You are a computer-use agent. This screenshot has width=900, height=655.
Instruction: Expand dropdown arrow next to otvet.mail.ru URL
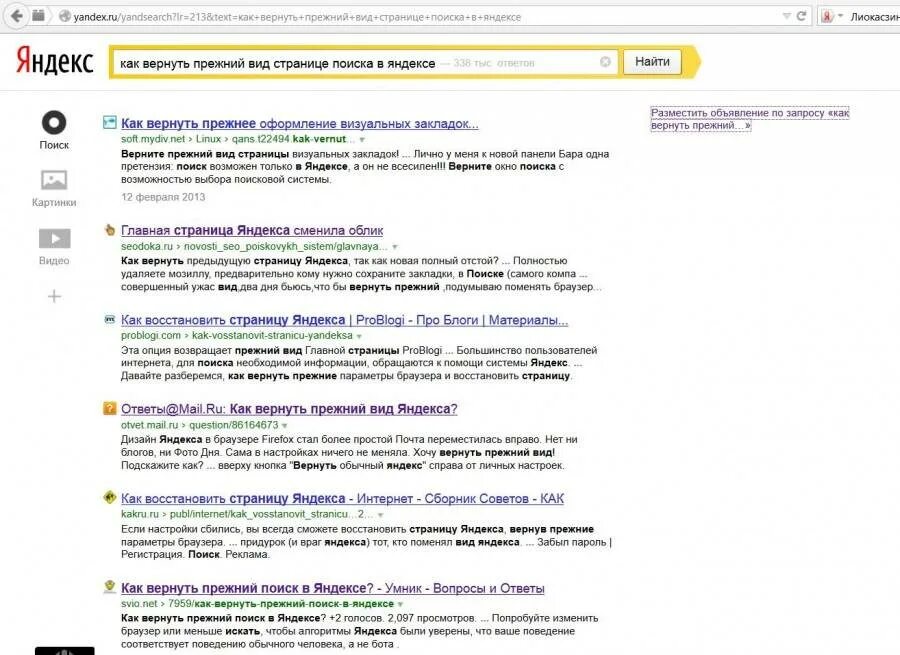coord(285,425)
